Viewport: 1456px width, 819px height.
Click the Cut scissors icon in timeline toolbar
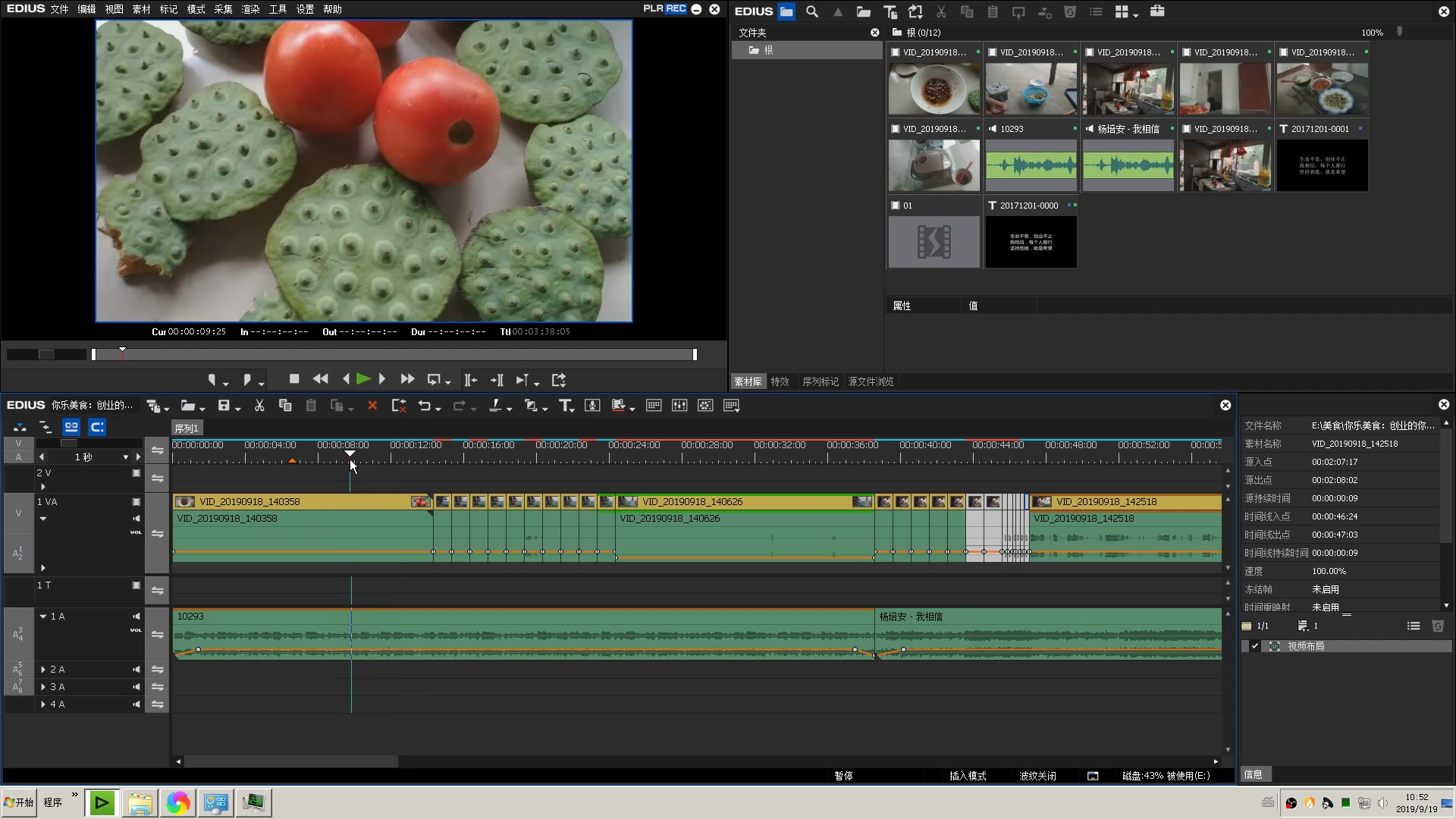pos(259,406)
